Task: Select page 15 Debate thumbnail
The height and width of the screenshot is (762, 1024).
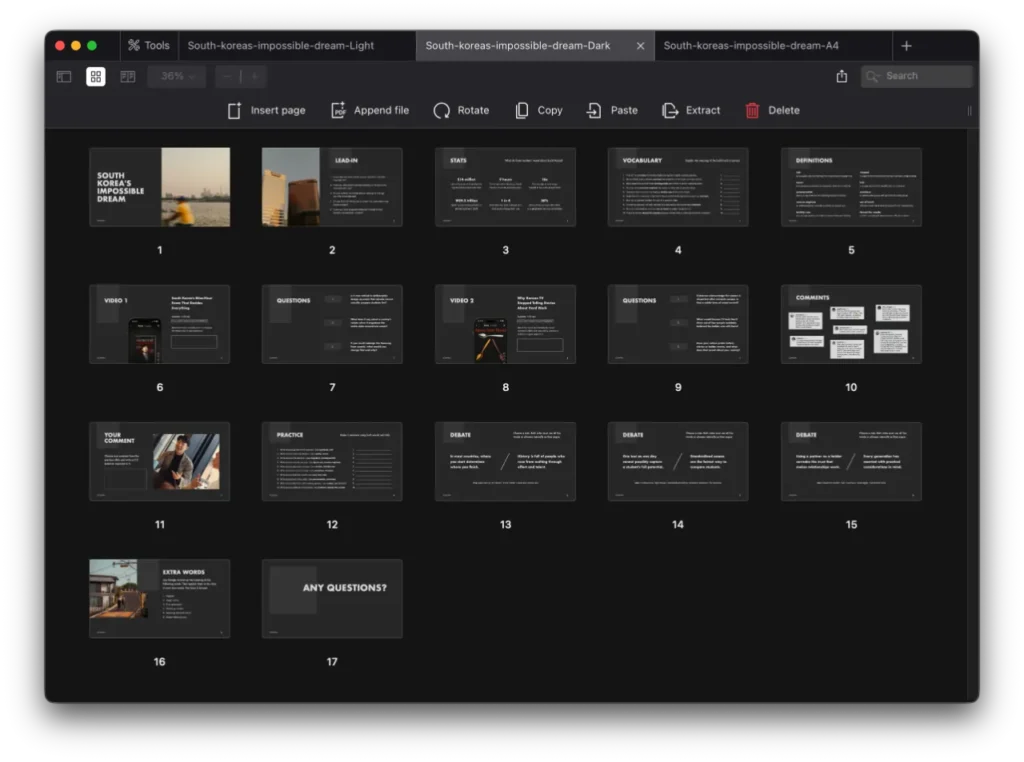Action: coord(851,462)
